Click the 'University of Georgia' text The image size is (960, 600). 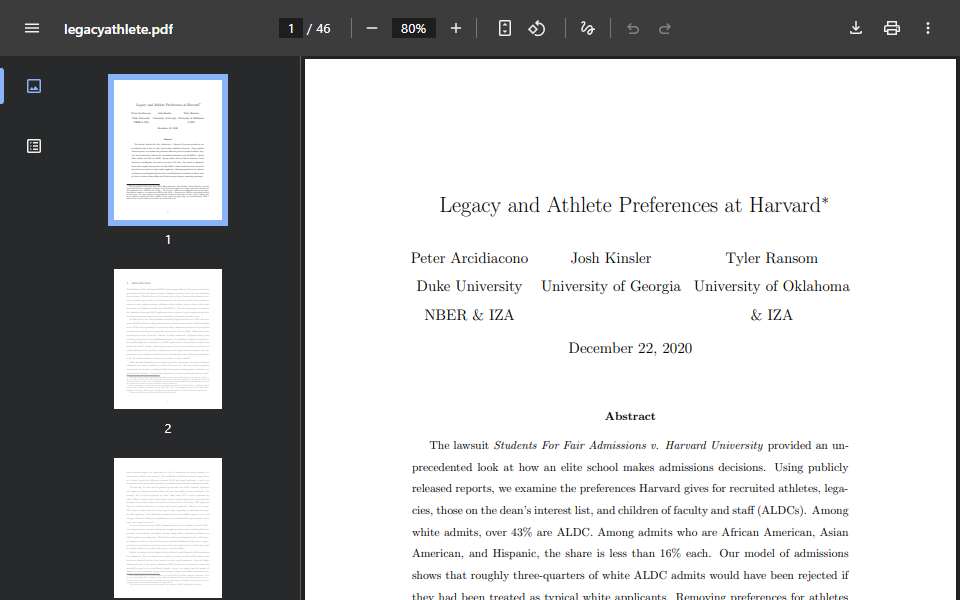(x=611, y=287)
